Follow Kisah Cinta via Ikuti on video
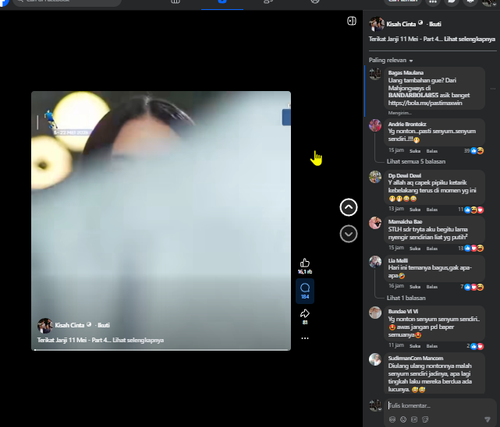500x427 pixels. (x=104, y=325)
